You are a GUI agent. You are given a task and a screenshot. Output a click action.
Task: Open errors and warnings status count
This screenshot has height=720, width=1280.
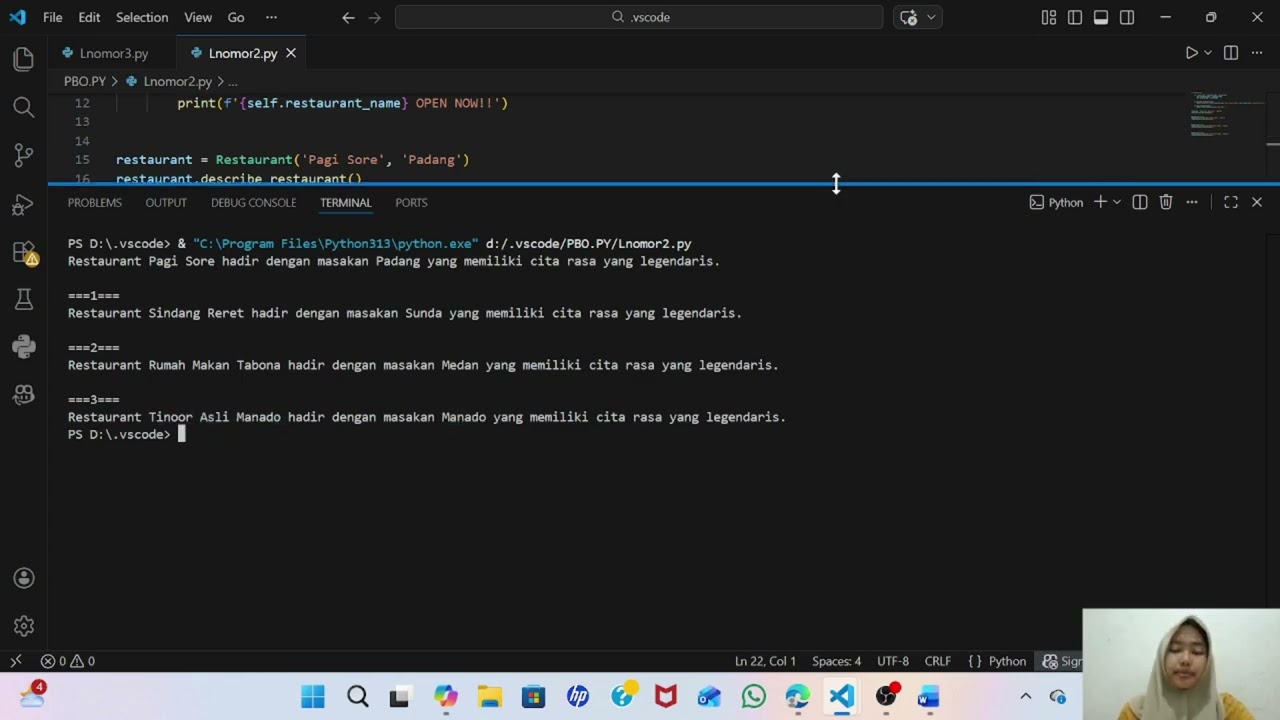[x=68, y=661]
